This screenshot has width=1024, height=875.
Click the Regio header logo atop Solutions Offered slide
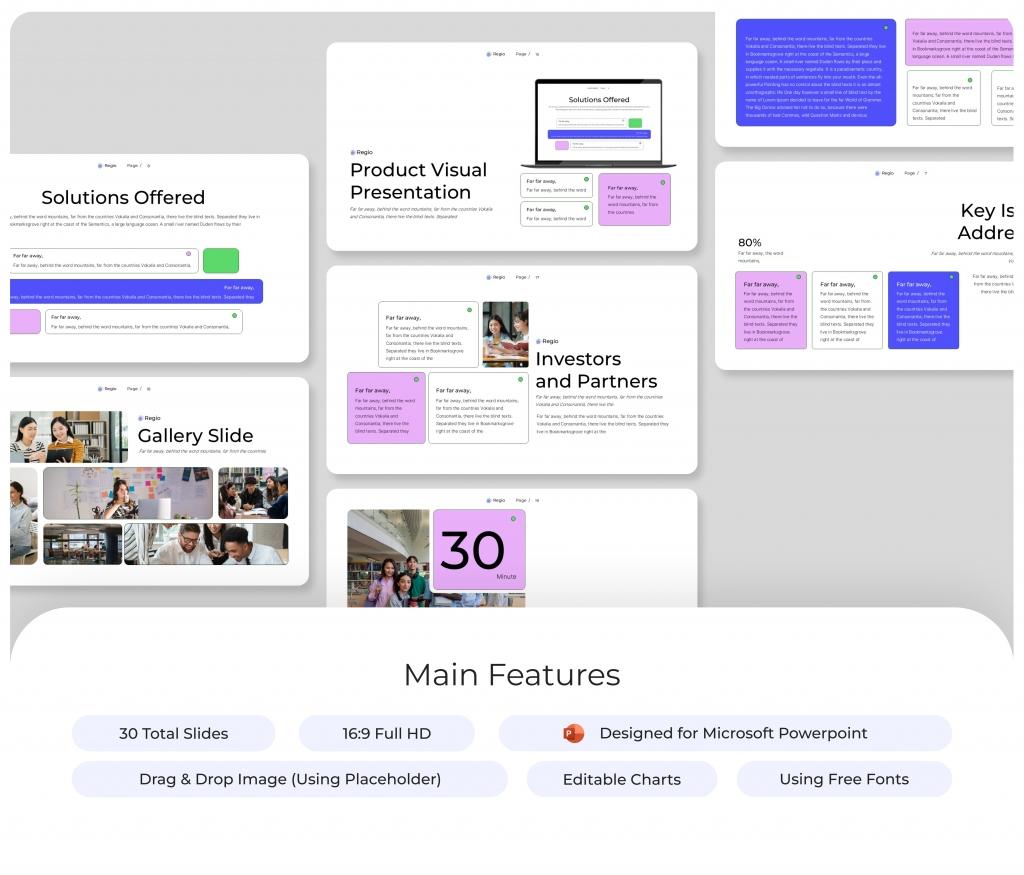click(x=107, y=166)
